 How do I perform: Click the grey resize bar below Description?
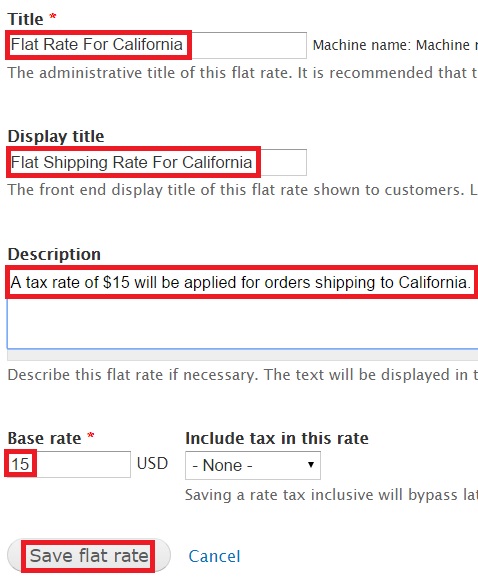pos(243,355)
